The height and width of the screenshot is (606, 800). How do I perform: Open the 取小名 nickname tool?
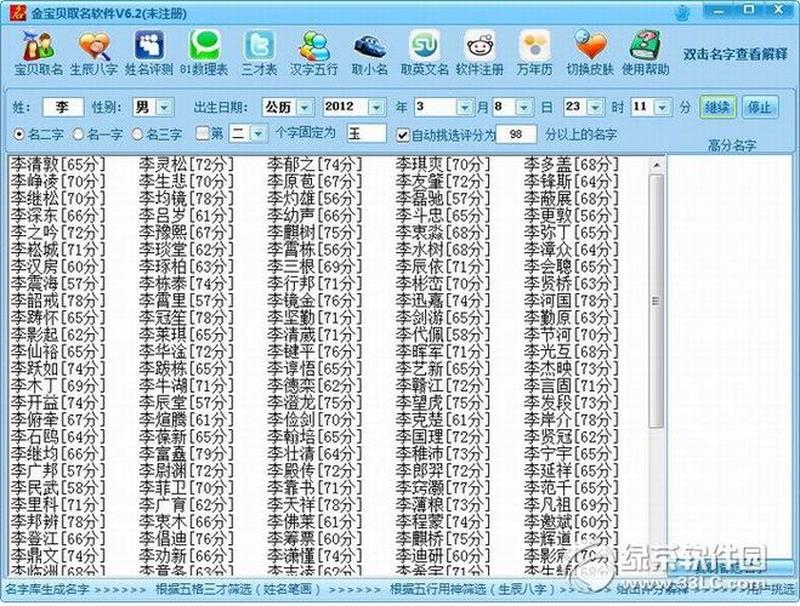(369, 53)
